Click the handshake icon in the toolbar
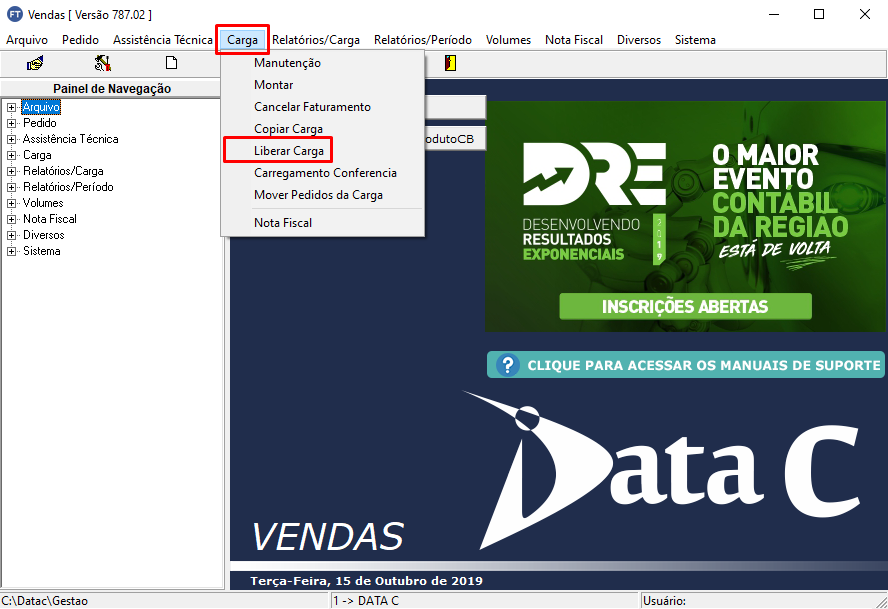This screenshot has width=888, height=609. [35, 63]
